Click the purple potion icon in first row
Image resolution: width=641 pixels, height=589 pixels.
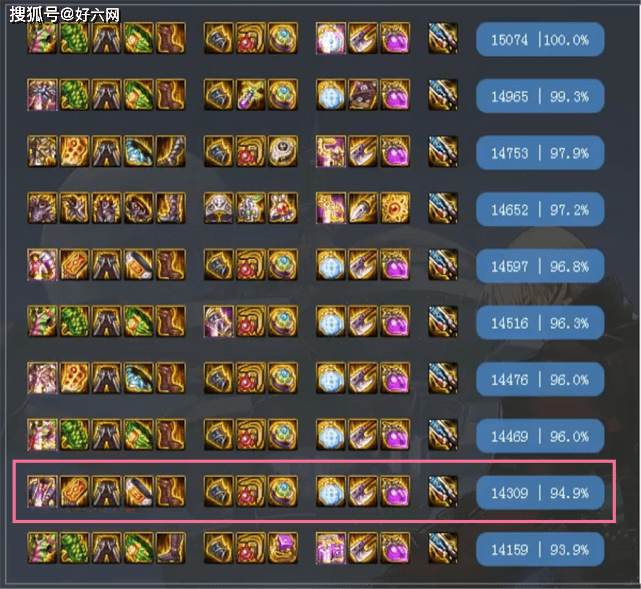pos(395,38)
